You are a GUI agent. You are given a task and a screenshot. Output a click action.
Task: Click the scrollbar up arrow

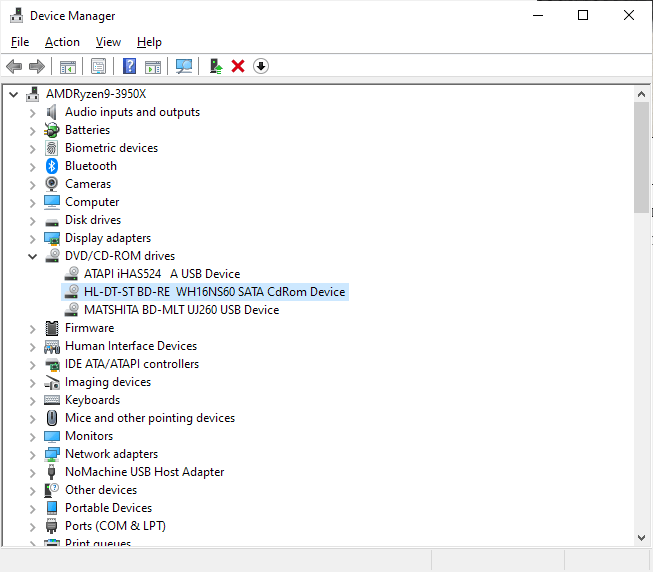tap(641, 95)
